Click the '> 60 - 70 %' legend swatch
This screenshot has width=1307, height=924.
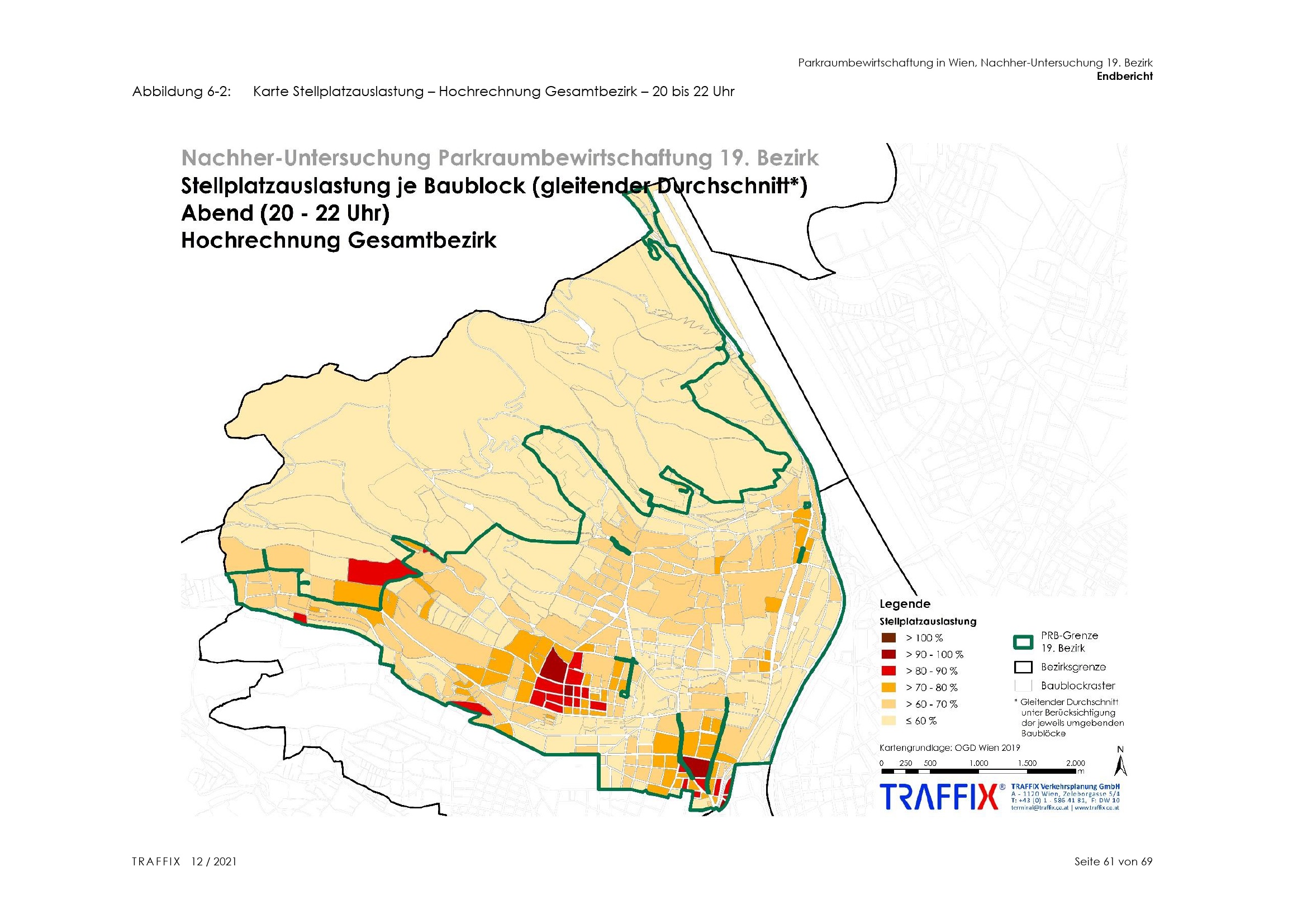pos(888,704)
